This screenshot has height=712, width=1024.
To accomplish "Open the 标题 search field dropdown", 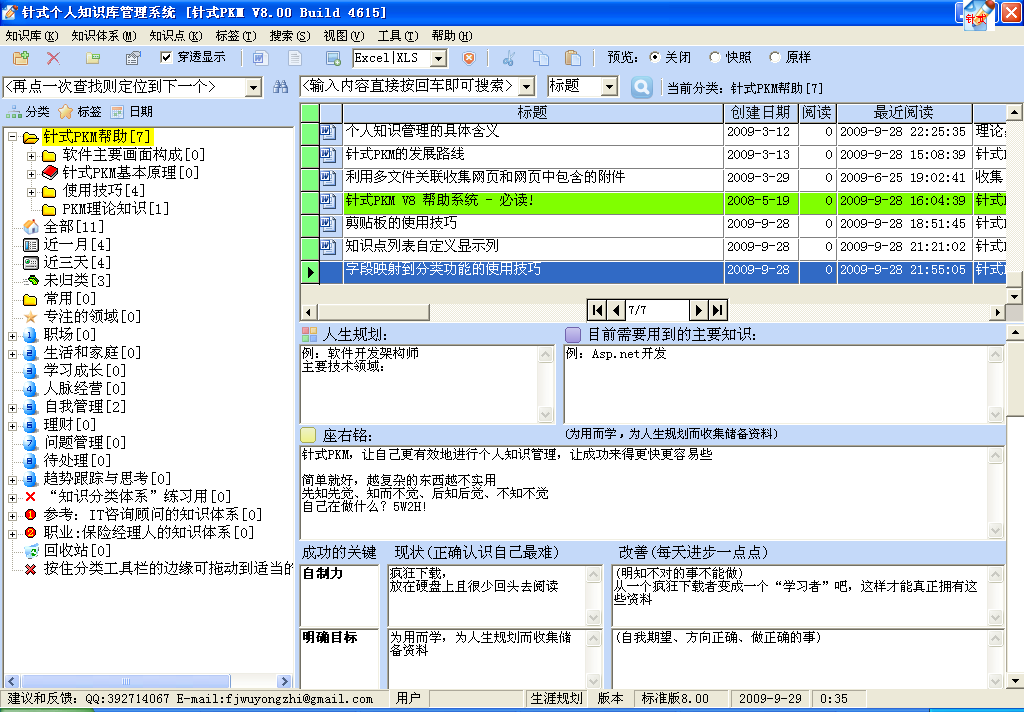I will [609, 87].
